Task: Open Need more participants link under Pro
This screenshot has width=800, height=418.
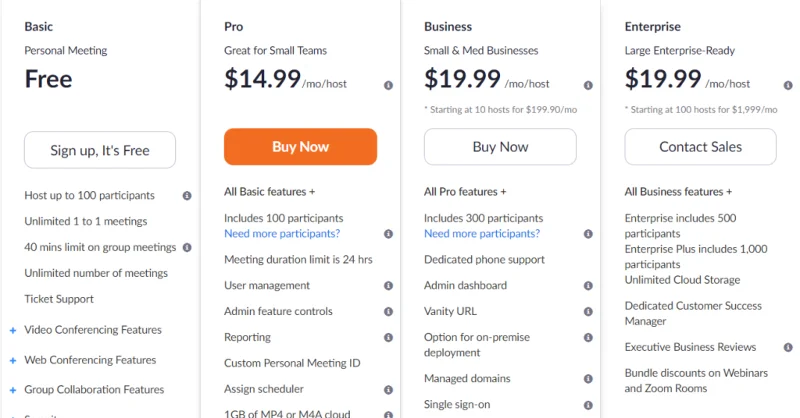Action: (282, 234)
